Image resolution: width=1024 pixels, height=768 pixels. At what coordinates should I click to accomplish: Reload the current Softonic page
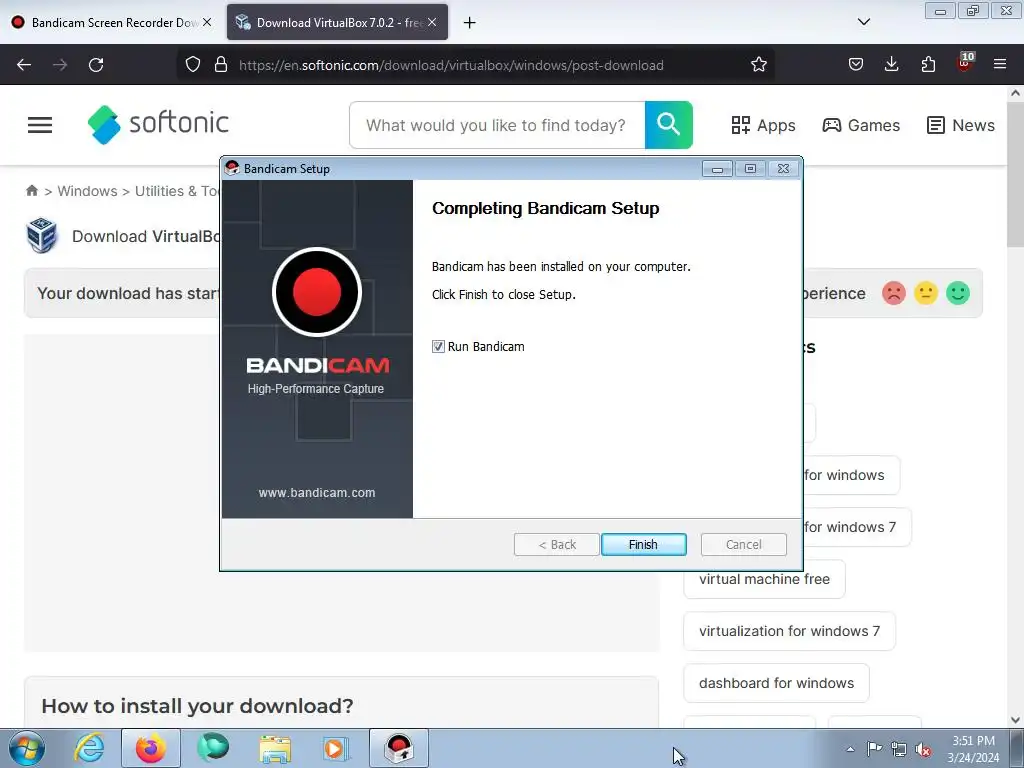click(96, 65)
